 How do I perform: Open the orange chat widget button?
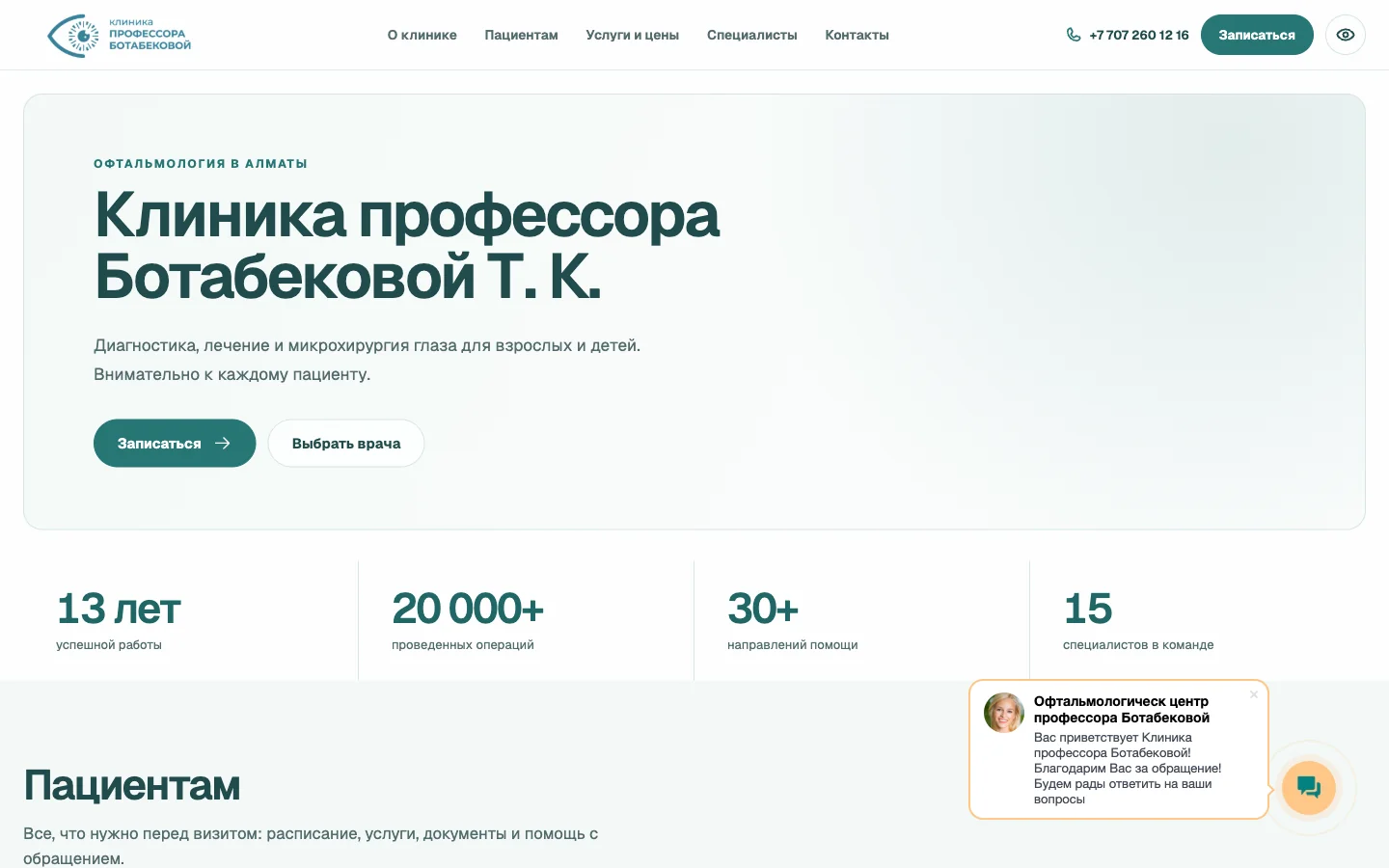(1309, 787)
